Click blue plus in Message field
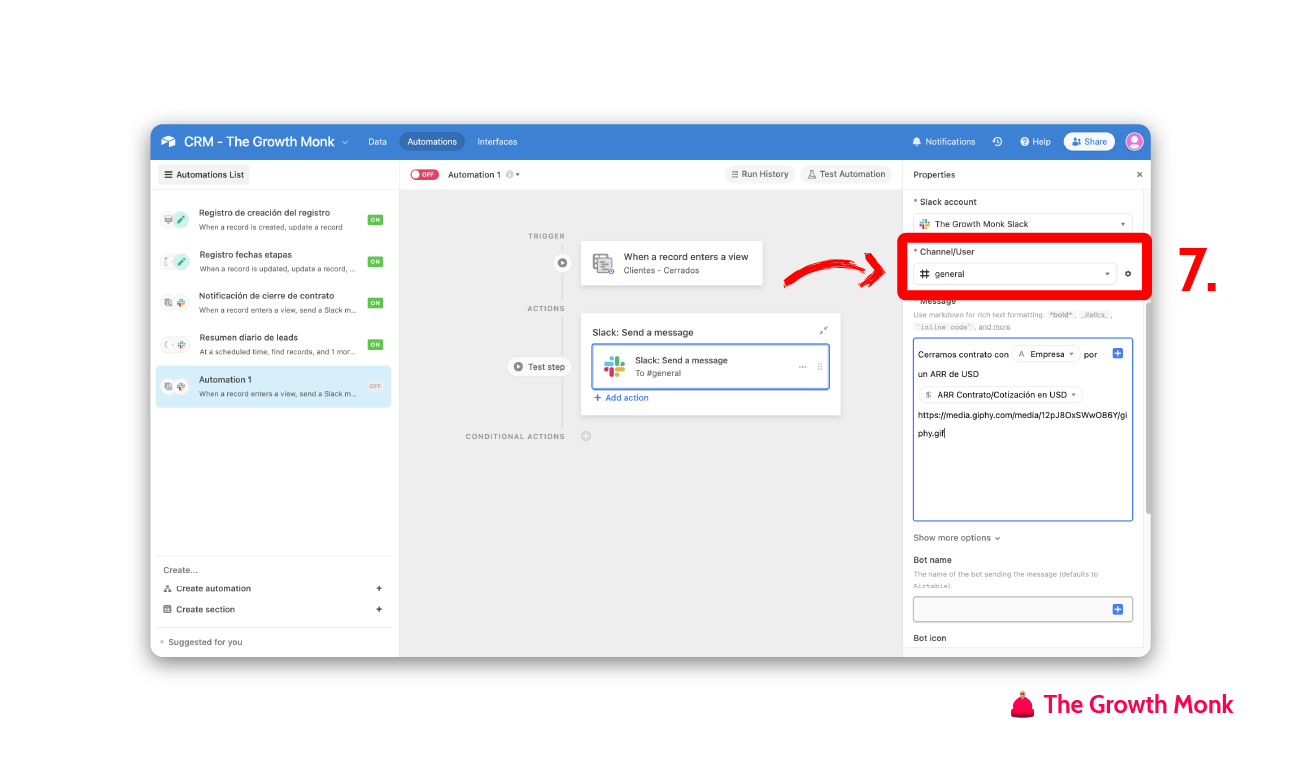Screen dimensions: 1301x781 [1118, 353]
